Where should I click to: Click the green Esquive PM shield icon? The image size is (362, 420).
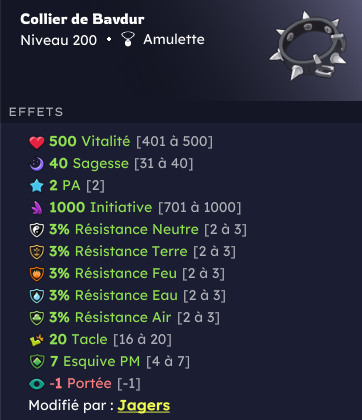click(x=37, y=362)
